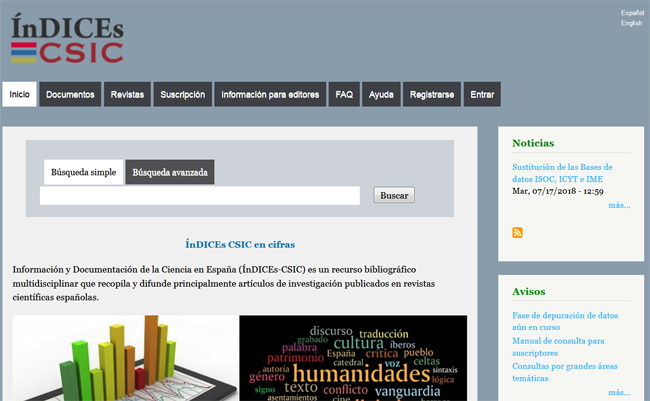Viewport: 650px width, 401px height.
Task: Switch language to Español
Action: (631, 13)
